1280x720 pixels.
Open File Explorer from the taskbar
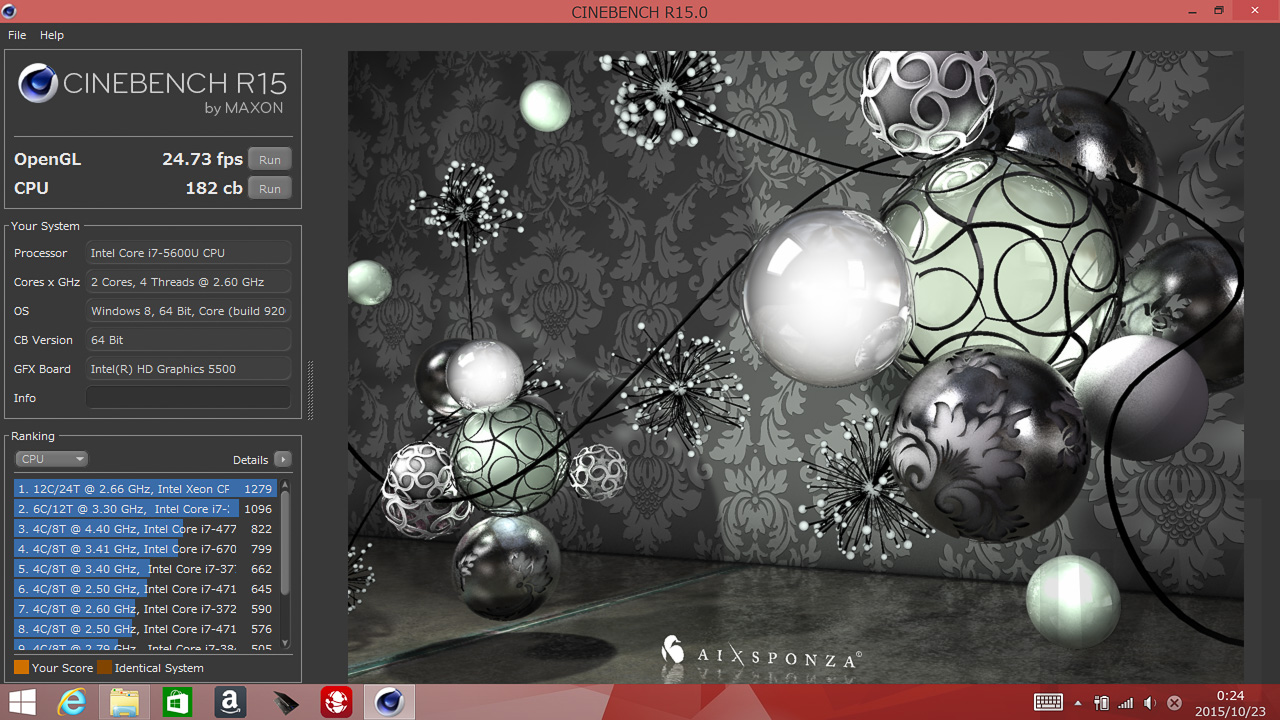tap(124, 703)
